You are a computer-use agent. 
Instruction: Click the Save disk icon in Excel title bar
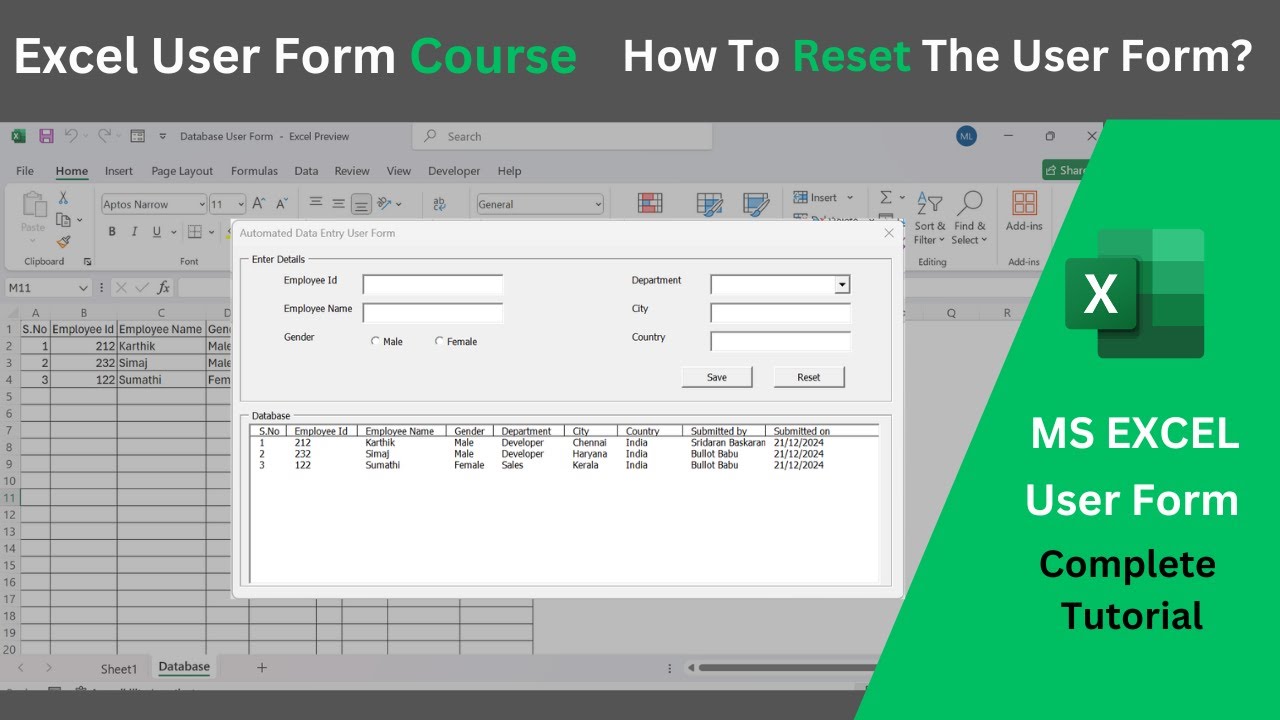46,136
